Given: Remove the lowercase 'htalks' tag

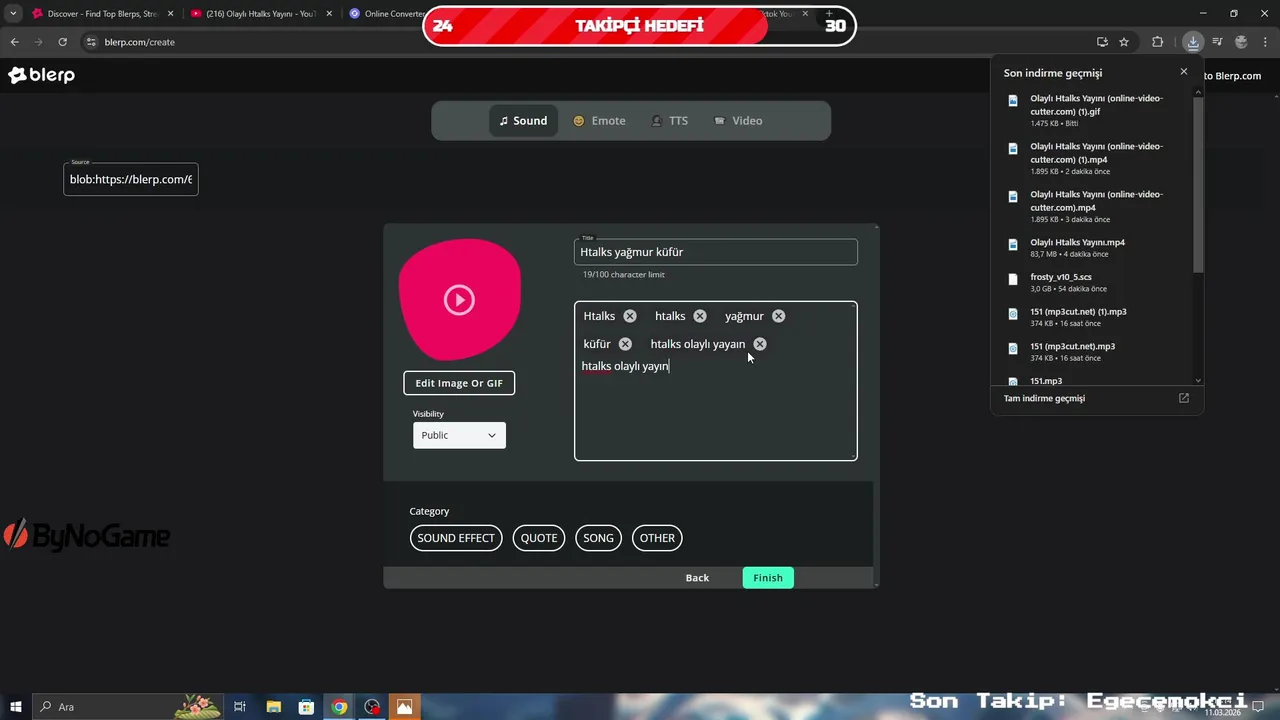Looking at the screenshot, I should [700, 316].
